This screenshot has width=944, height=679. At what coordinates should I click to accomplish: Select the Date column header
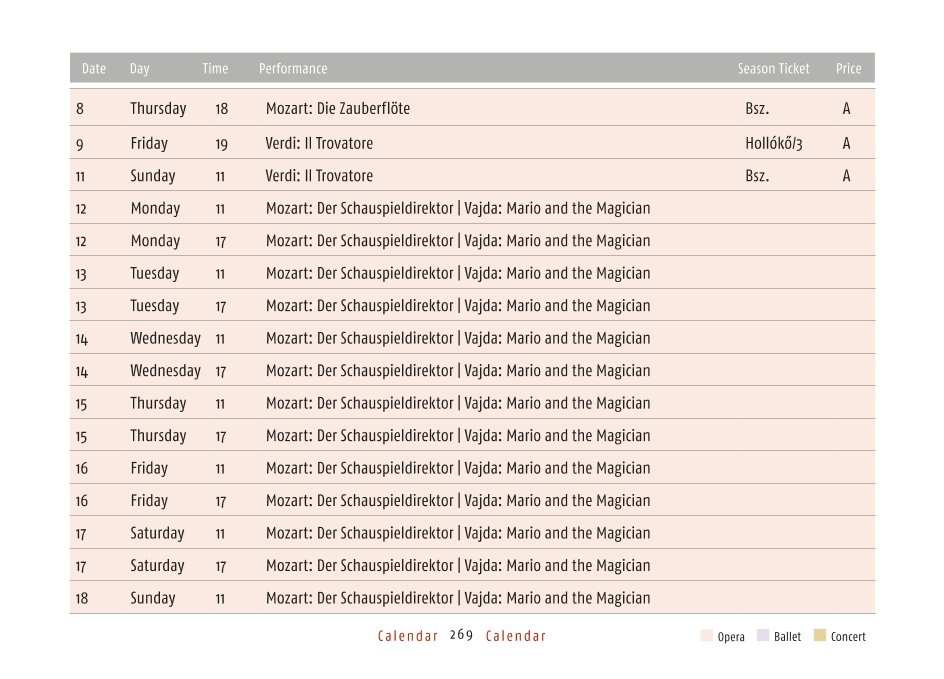pyautogui.click(x=94, y=69)
